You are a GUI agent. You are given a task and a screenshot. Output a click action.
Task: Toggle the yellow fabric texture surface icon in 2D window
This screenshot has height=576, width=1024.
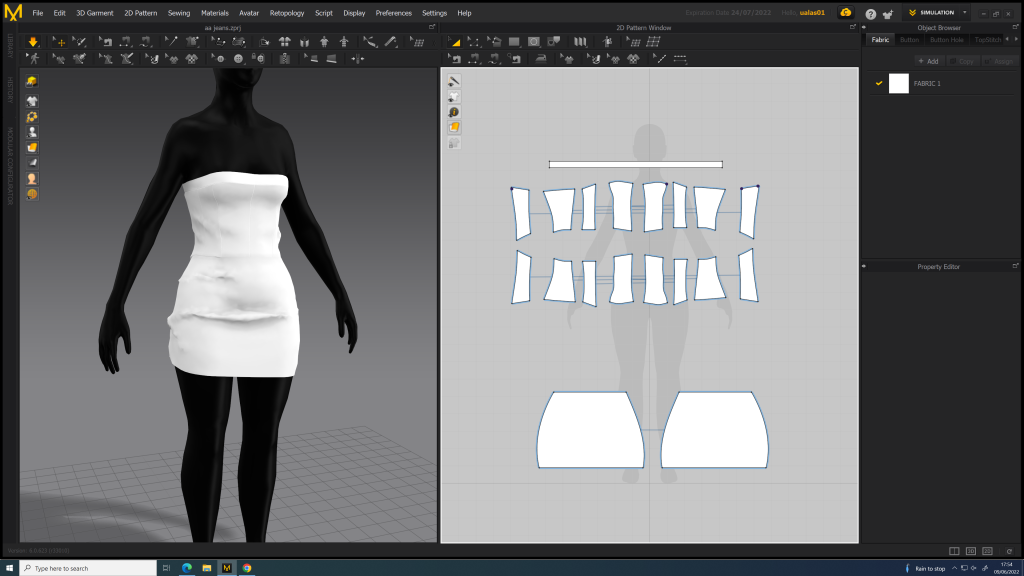[454, 127]
